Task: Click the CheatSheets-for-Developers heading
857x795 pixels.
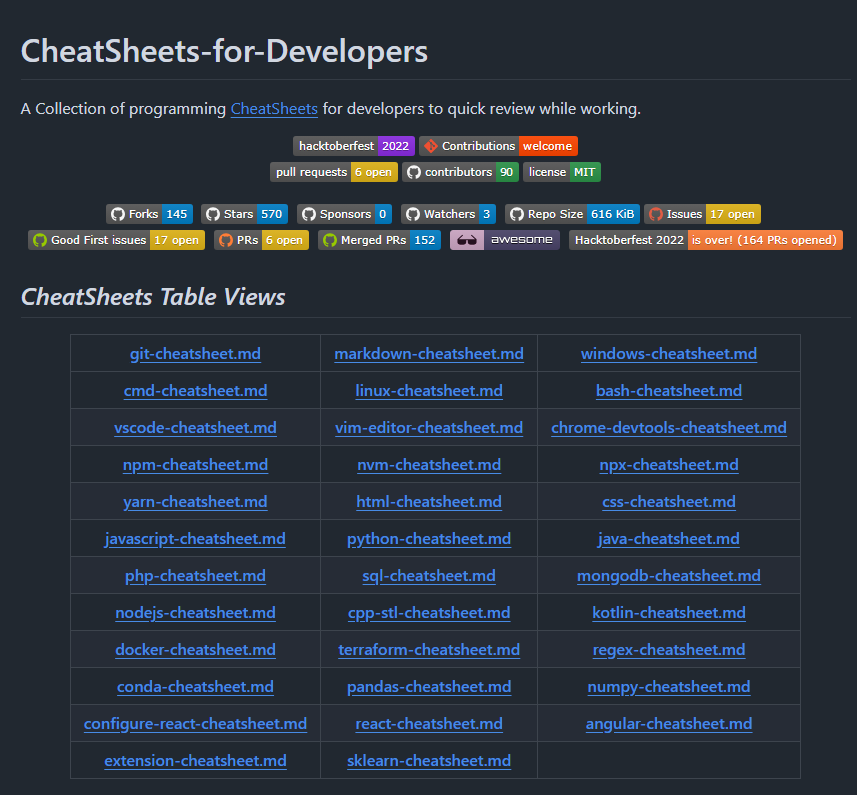Action: 224,51
